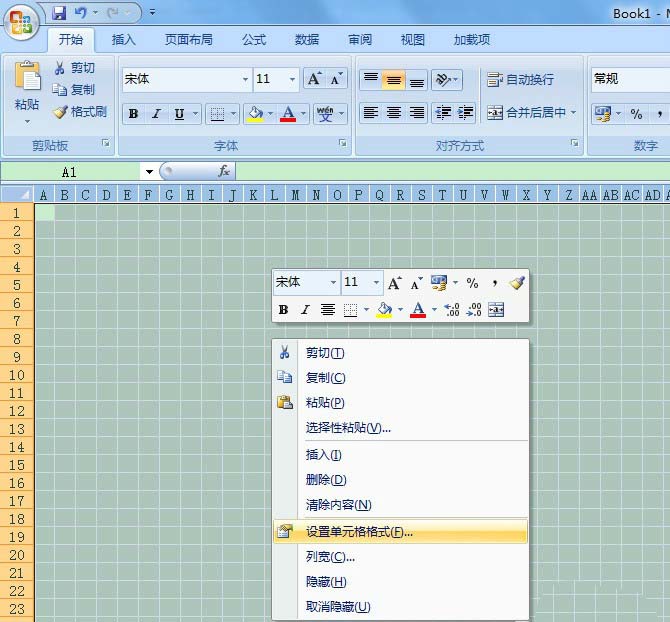This screenshot has width=670, height=622.
Task: Click the Select All corner button
Action: click(18, 195)
